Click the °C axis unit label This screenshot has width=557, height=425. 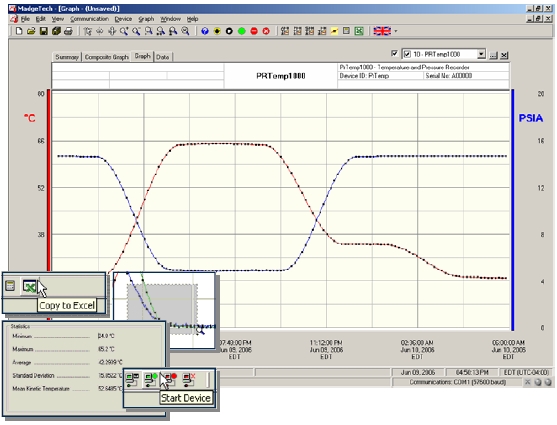(x=30, y=118)
